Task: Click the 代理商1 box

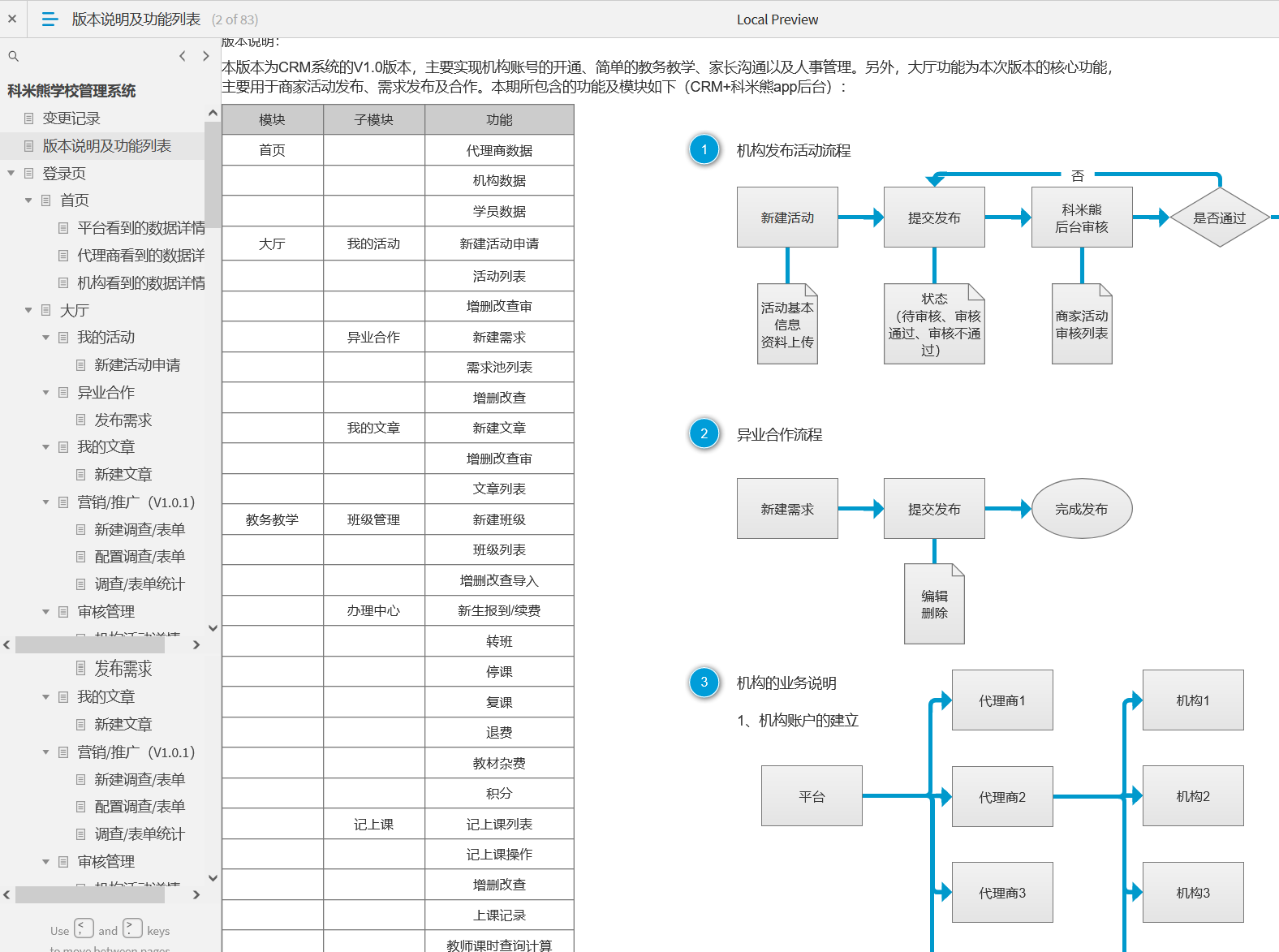Action: [1002, 700]
